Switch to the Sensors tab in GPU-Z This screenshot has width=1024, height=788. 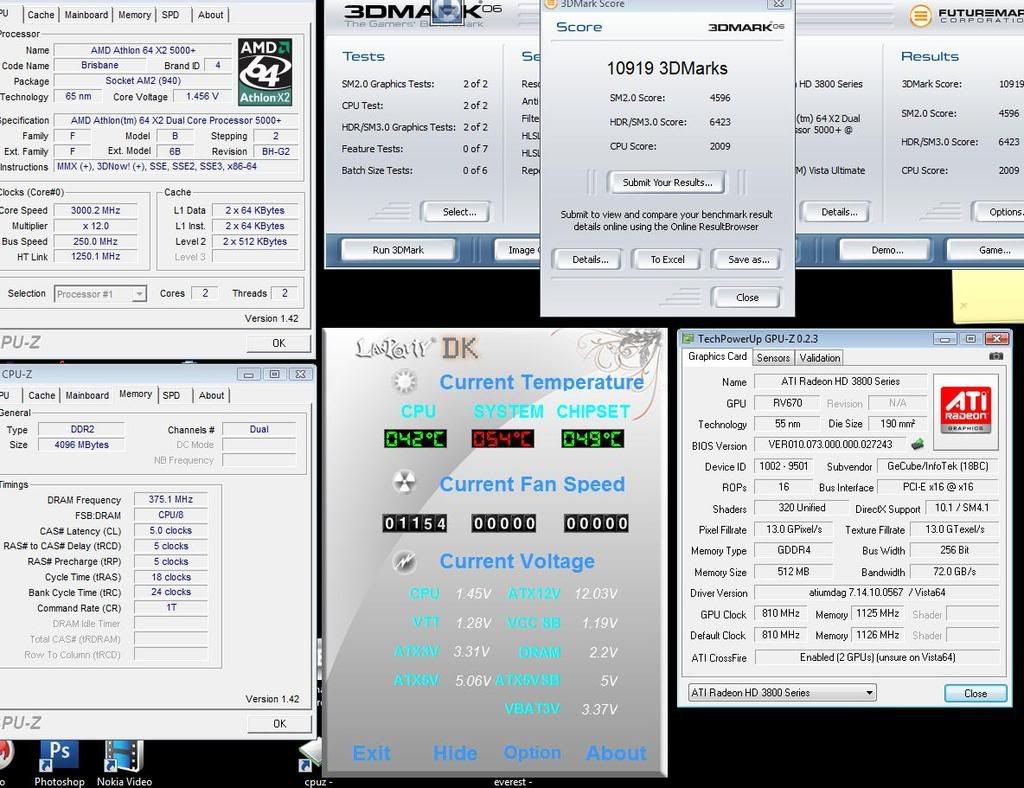(773, 357)
